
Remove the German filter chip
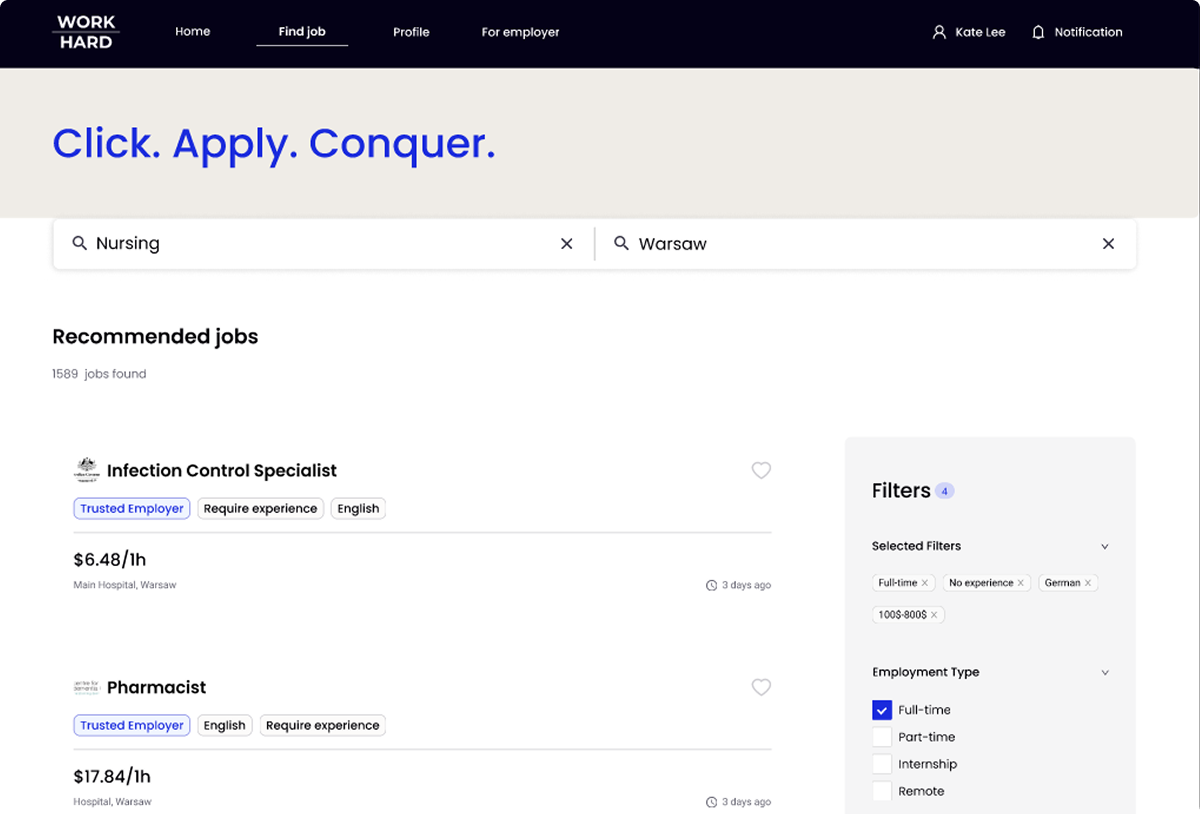[x=1088, y=583]
